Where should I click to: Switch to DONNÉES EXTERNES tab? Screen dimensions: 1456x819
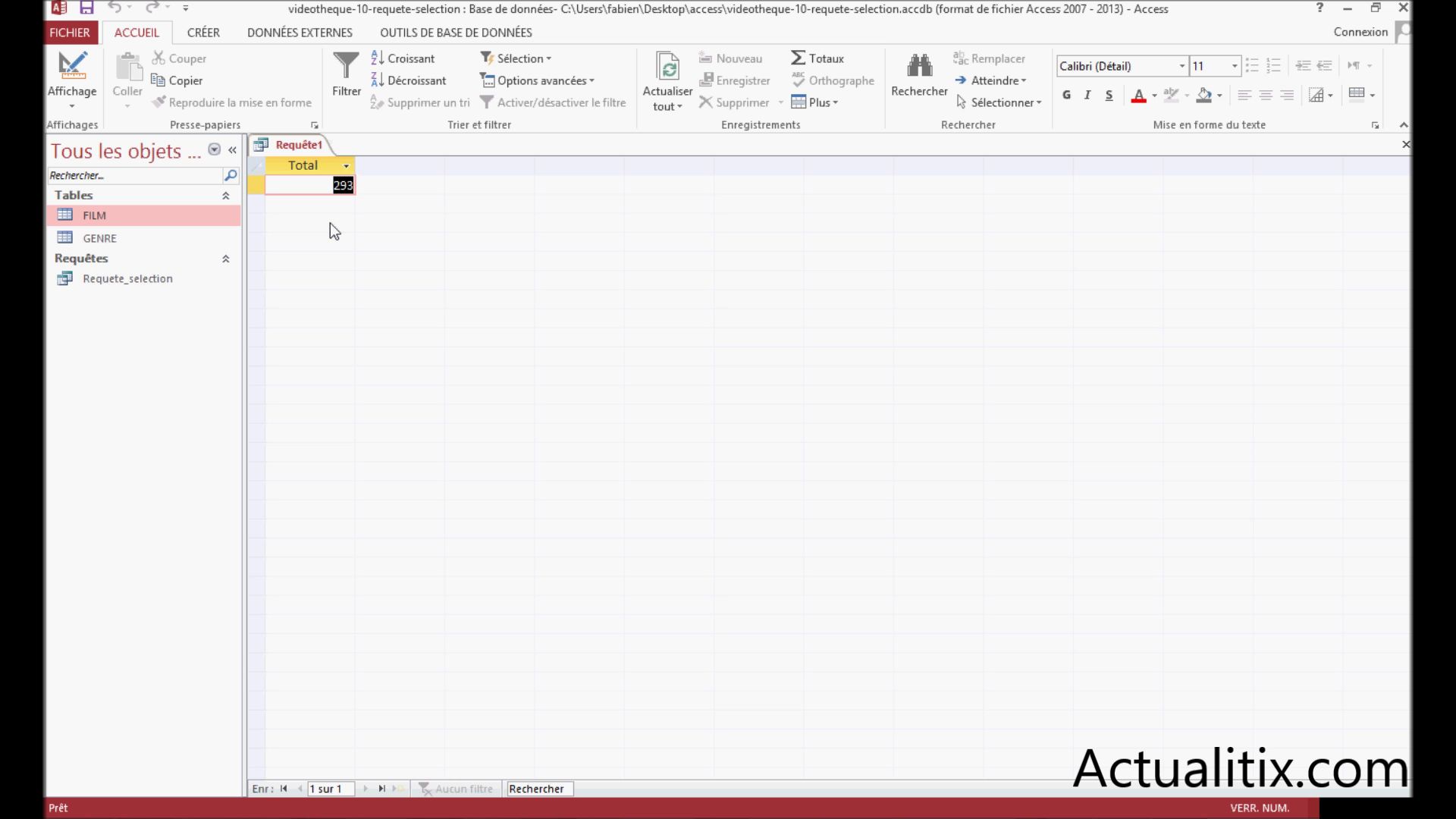click(300, 33)
